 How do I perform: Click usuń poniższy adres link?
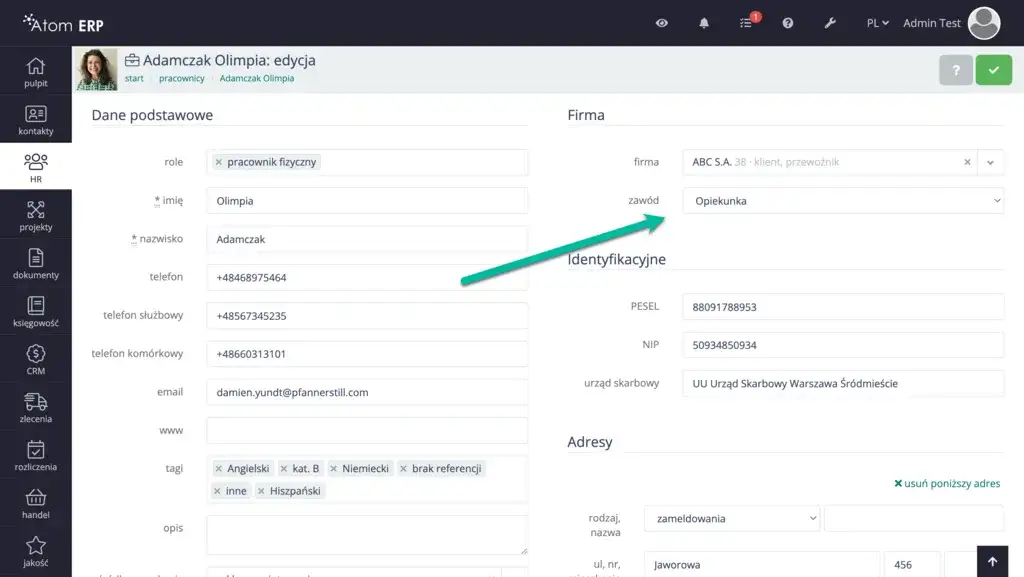947,484
